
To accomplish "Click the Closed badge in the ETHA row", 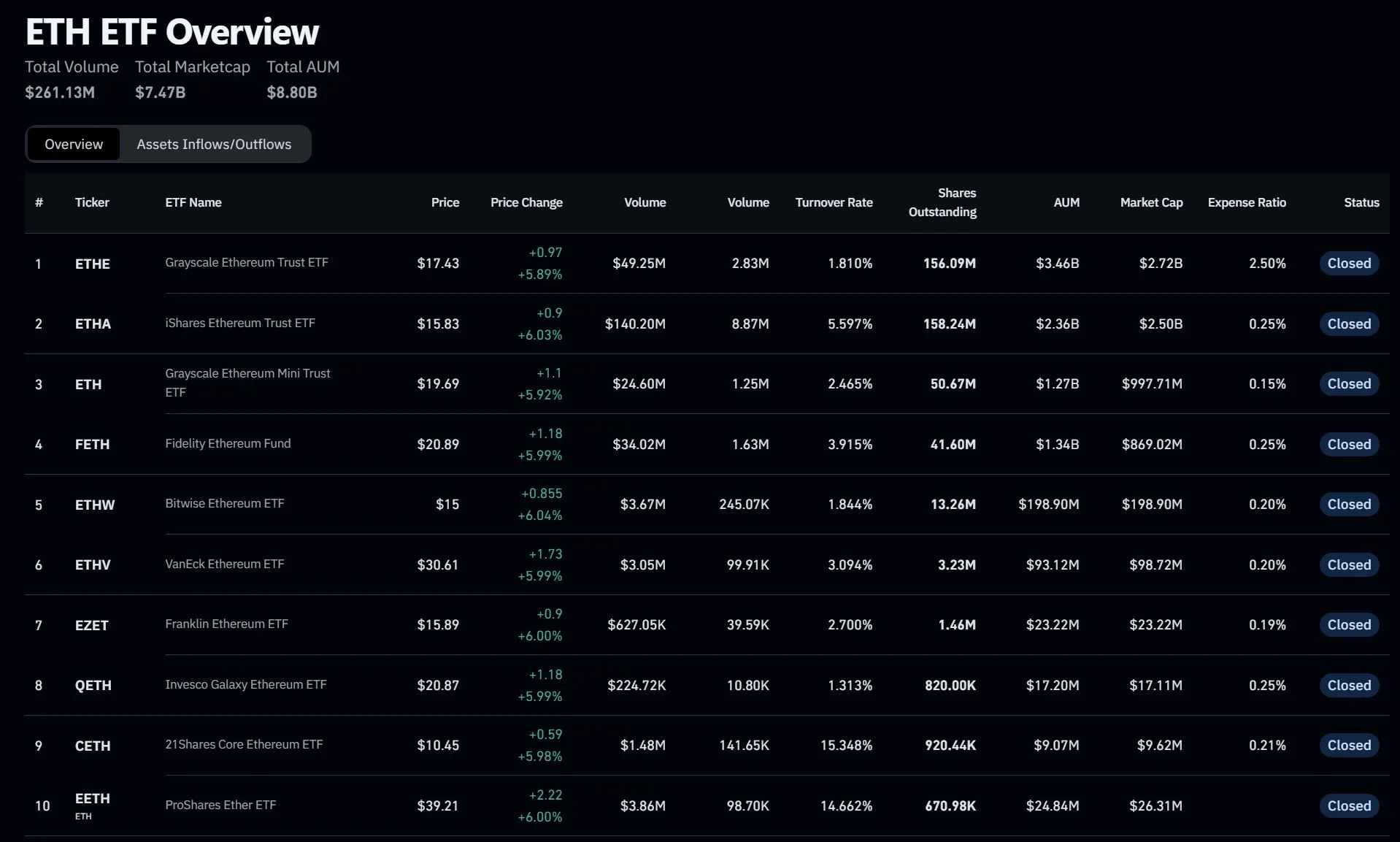I will point(1348,324).
